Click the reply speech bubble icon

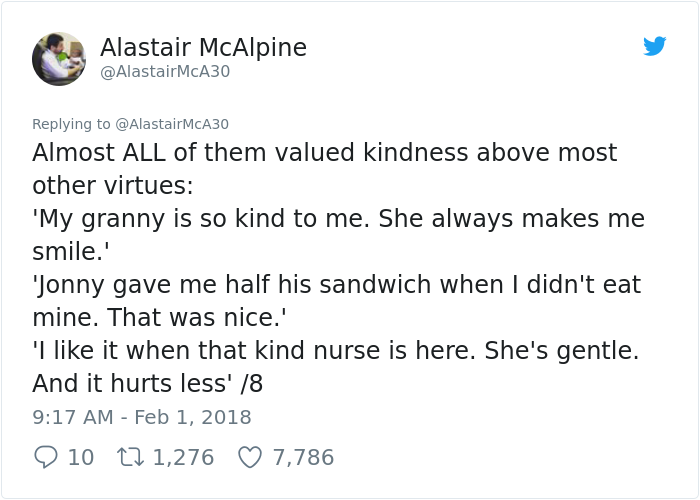(x=46, y=457)
